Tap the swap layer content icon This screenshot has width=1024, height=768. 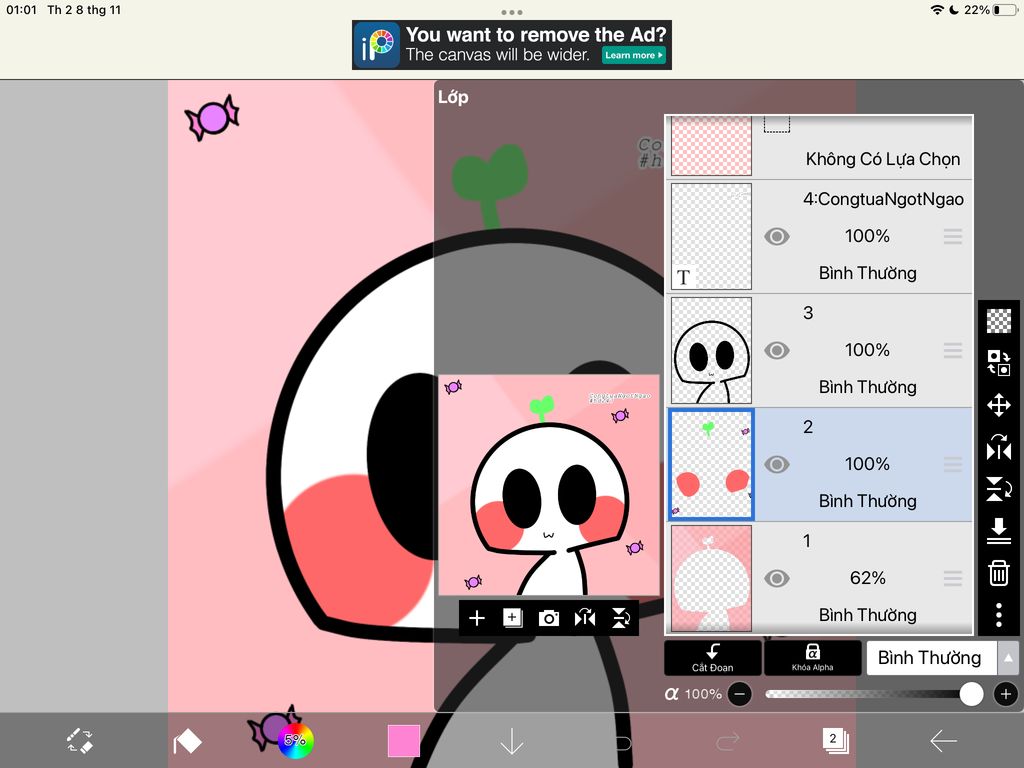point(999,362)
